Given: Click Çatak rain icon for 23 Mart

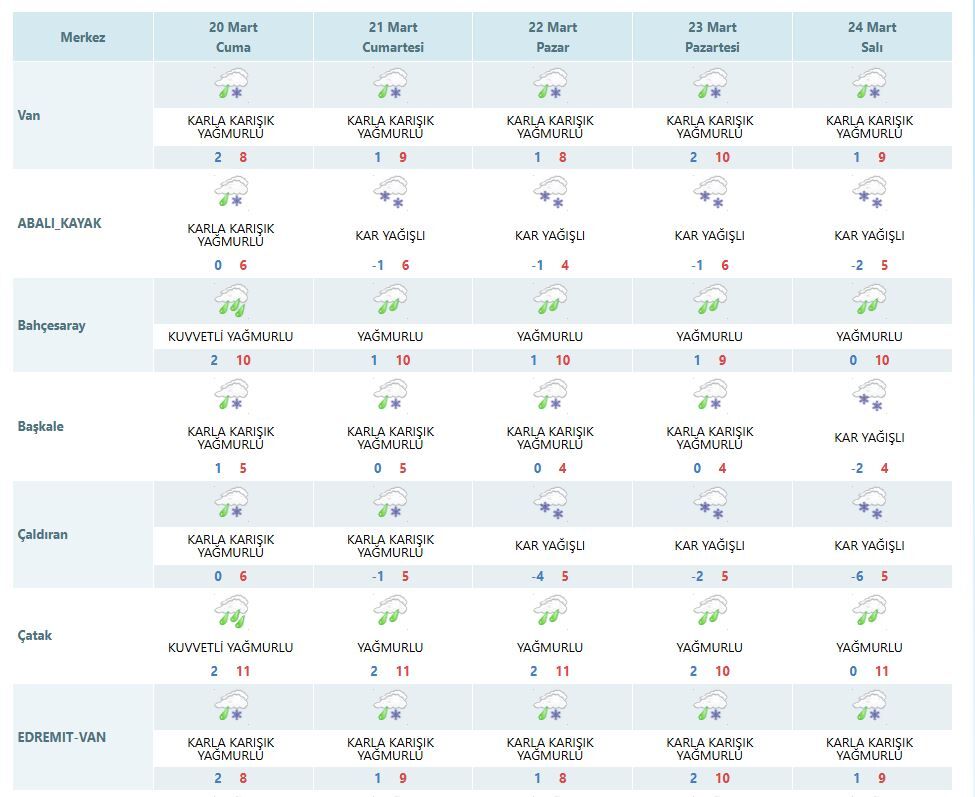Looking at the screenshot, I should [710, 610].
